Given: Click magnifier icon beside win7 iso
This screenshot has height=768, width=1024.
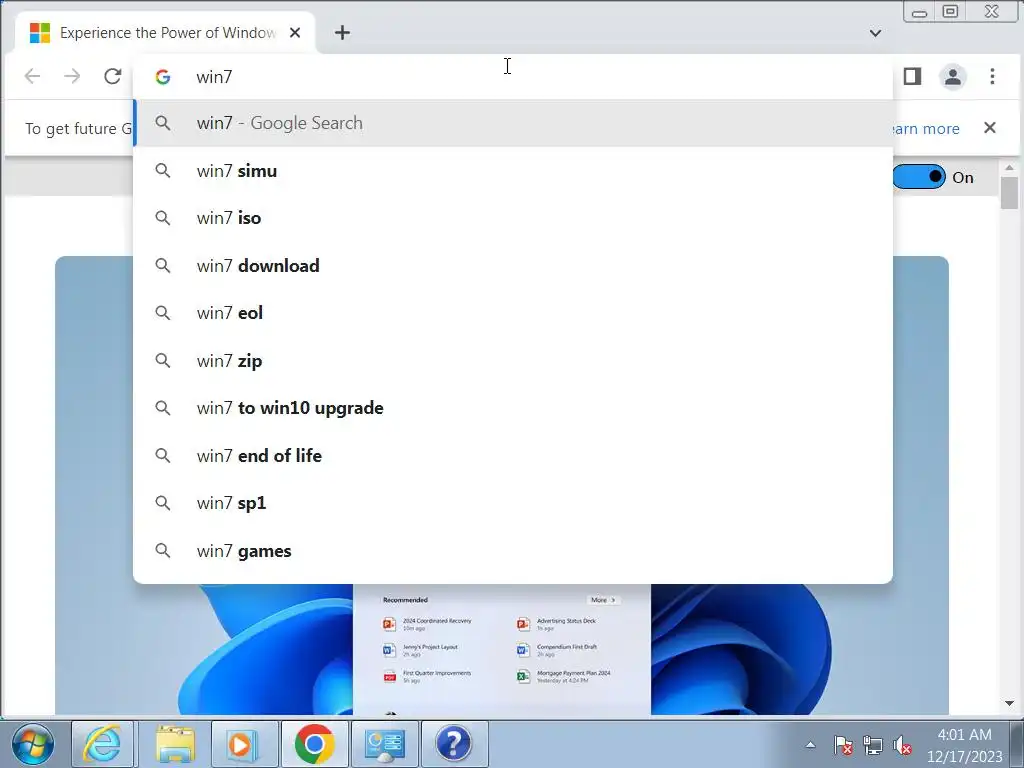Looking at the screenshot, I should (163, 218).
